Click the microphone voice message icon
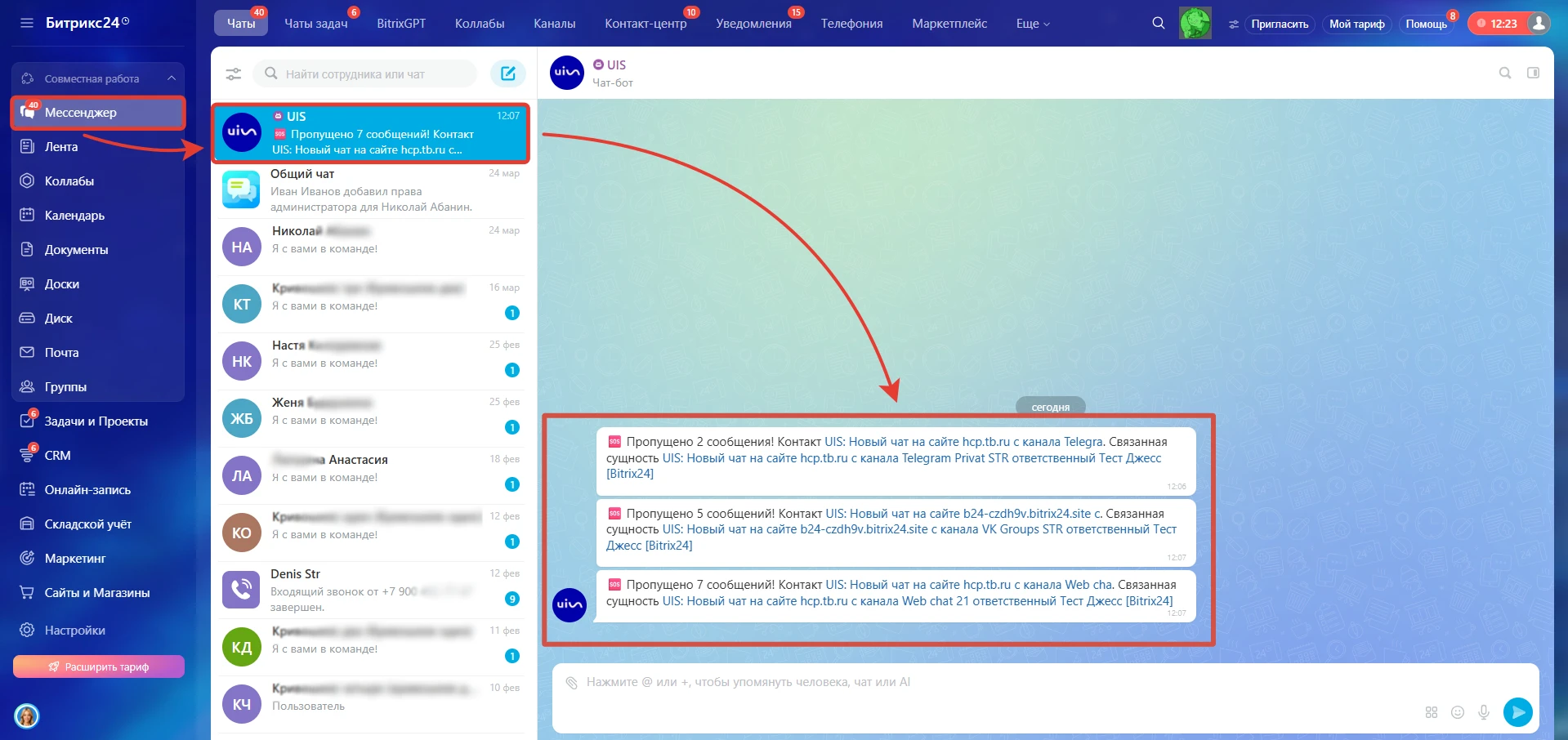The image size is (1568, 740). (1483, 712)
